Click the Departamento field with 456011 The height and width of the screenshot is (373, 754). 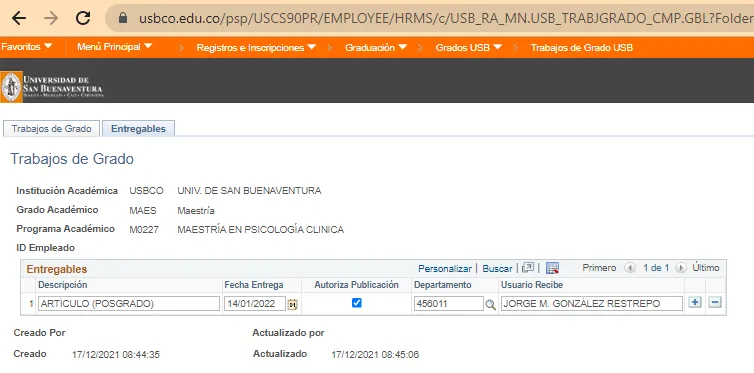coord(449,303)
